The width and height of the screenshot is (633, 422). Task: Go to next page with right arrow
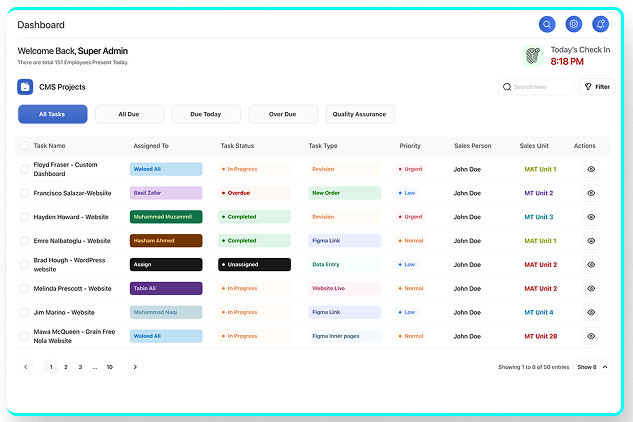134,367
